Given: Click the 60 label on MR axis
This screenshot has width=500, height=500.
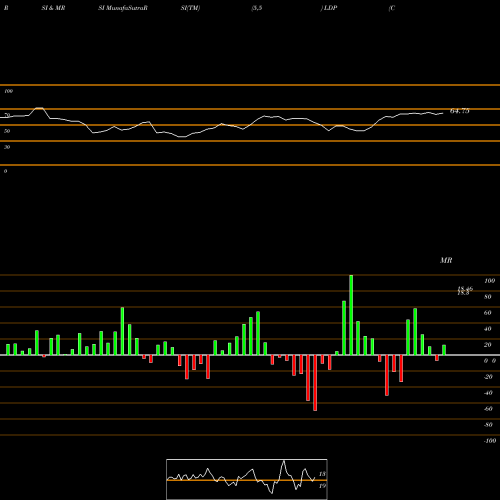Looking at the screenshot, I should (x=488, y=313).
